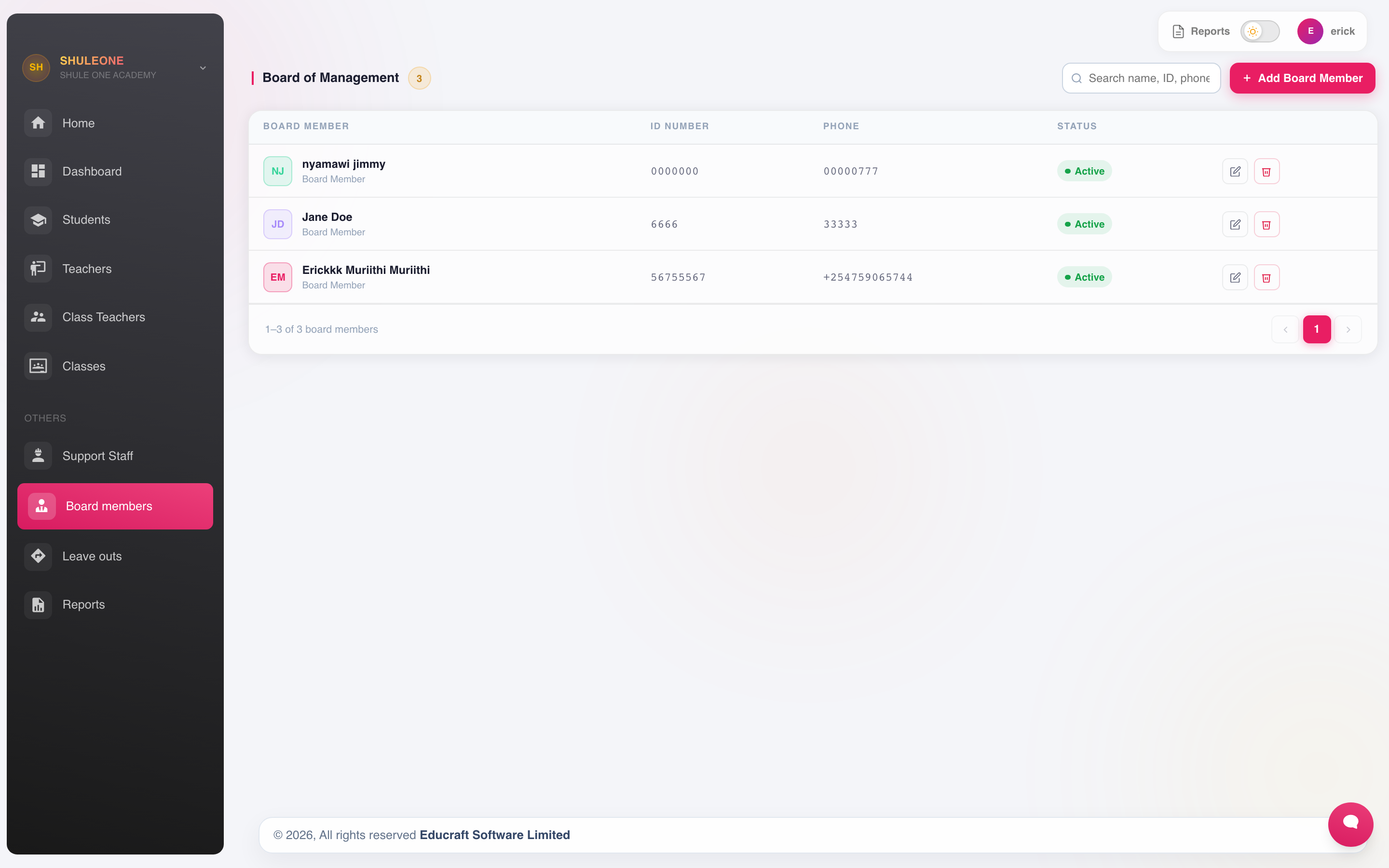Click the name nyamawi jimmy

[344, 164]
